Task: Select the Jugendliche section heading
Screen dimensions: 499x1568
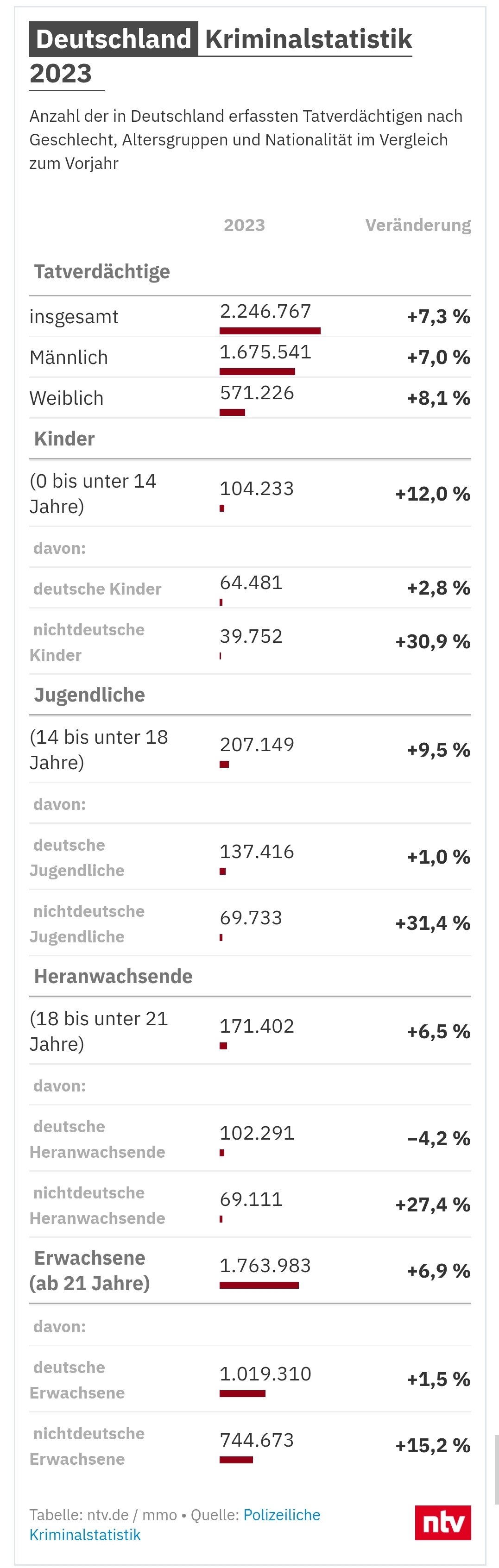Action: click(89, 695)
